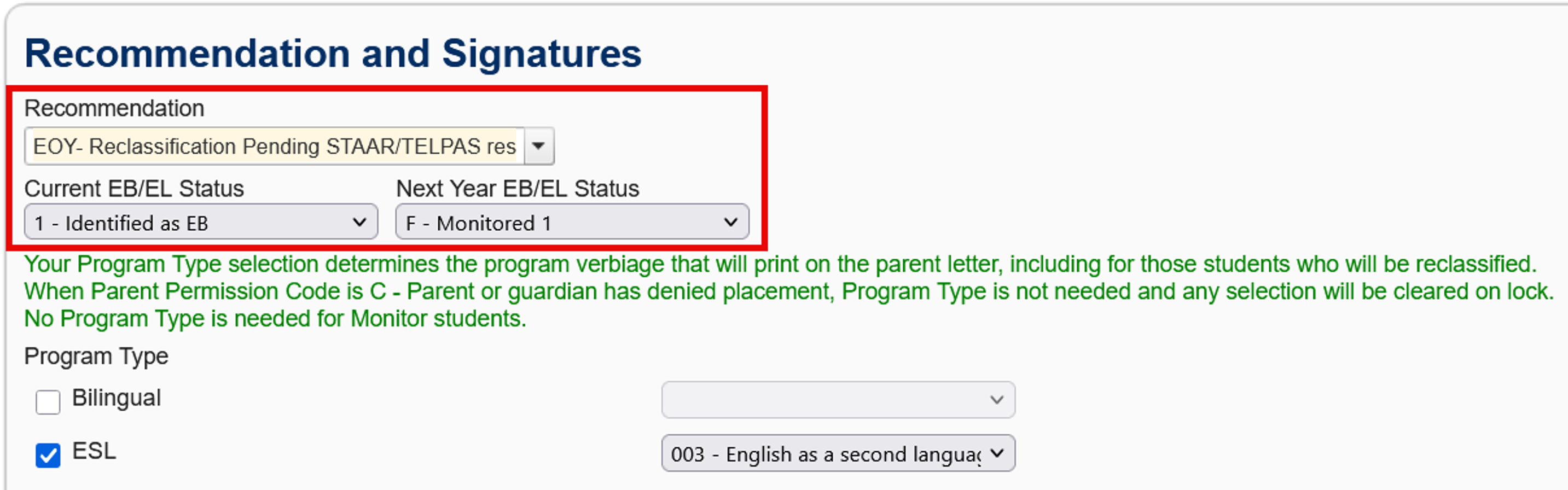Toggle Bilingual by clicking its label text
This screenshot has height=490, width=1568.
click(117, 398)
